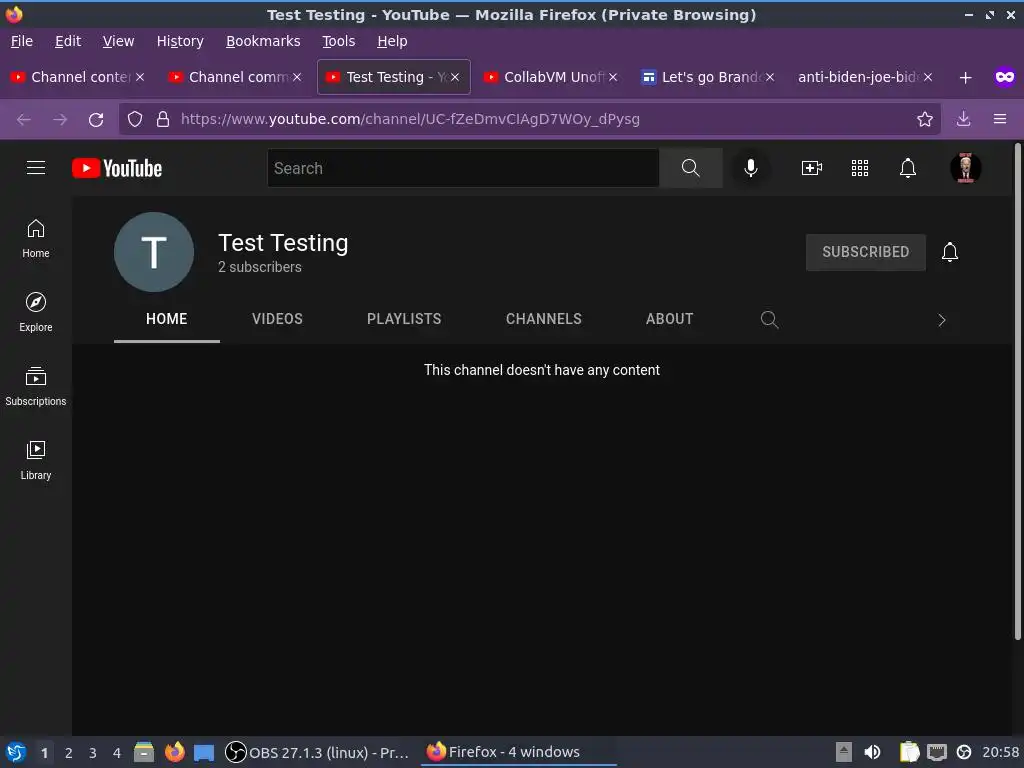Switch to the PLAYLISTS channel tab
Viewport: 1024px width, 768px height.
pos(404,319)
